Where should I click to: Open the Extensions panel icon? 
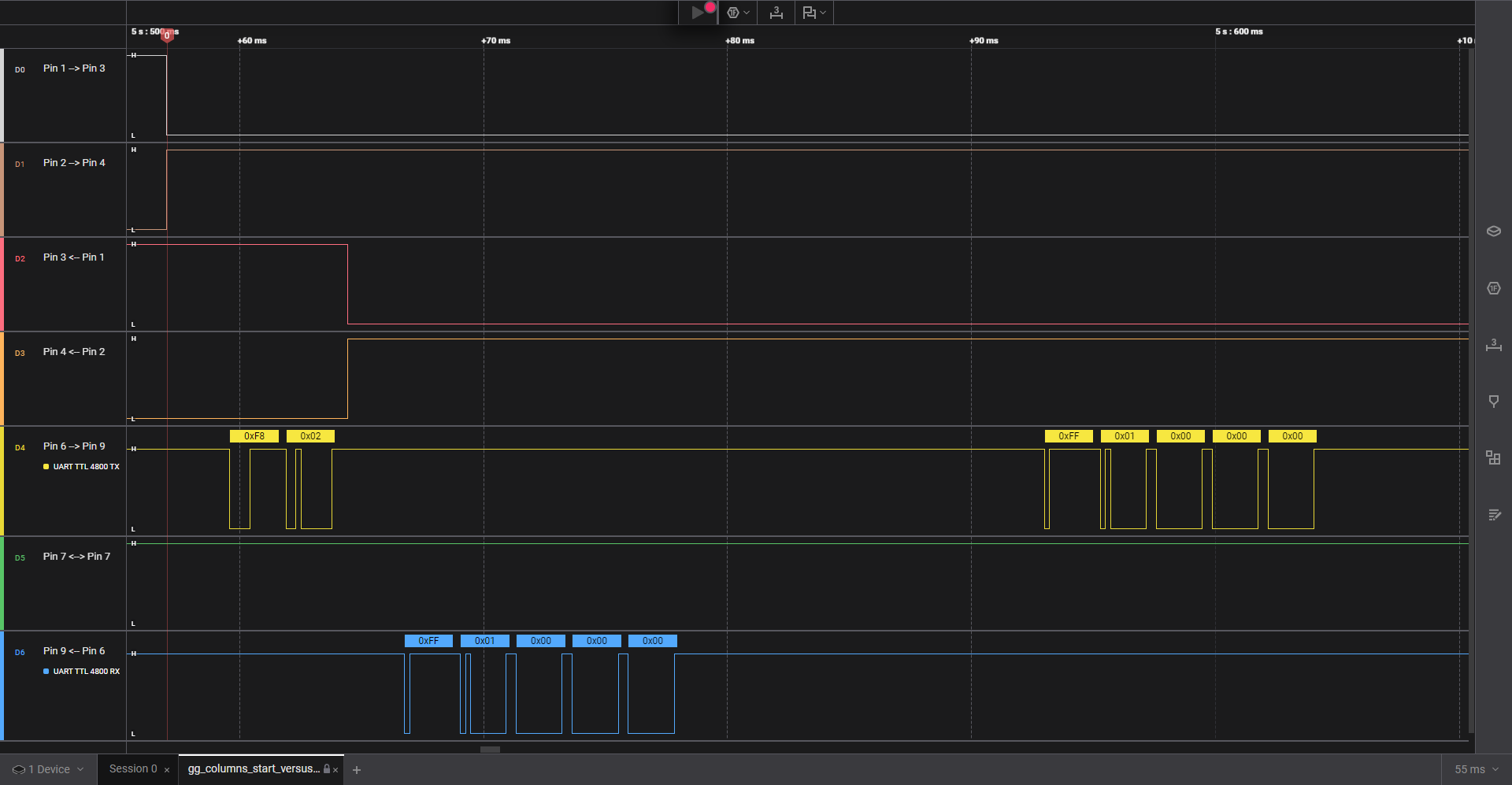1493,458
